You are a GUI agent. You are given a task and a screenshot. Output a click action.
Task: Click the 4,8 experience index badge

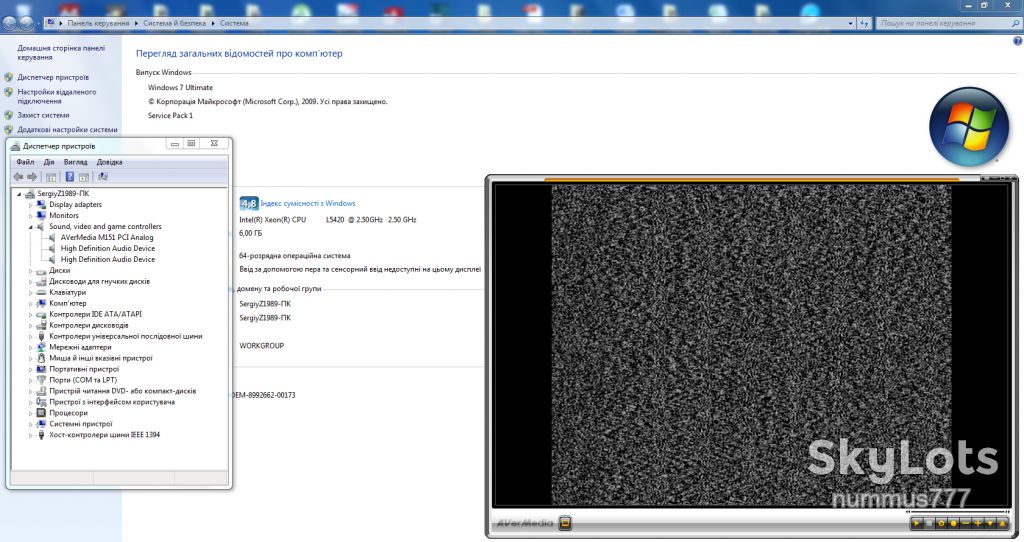point(249,204)
